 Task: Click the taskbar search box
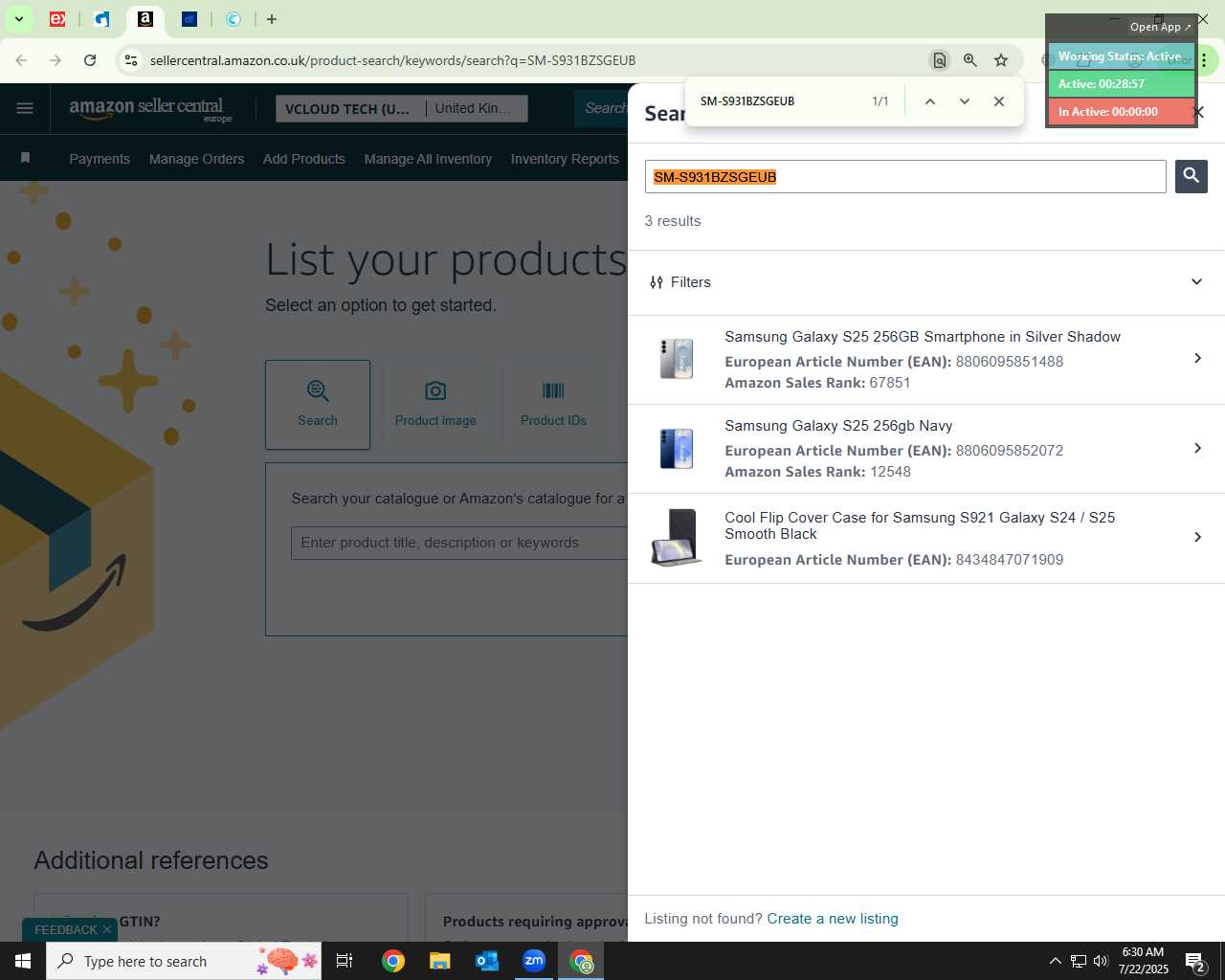184,961
